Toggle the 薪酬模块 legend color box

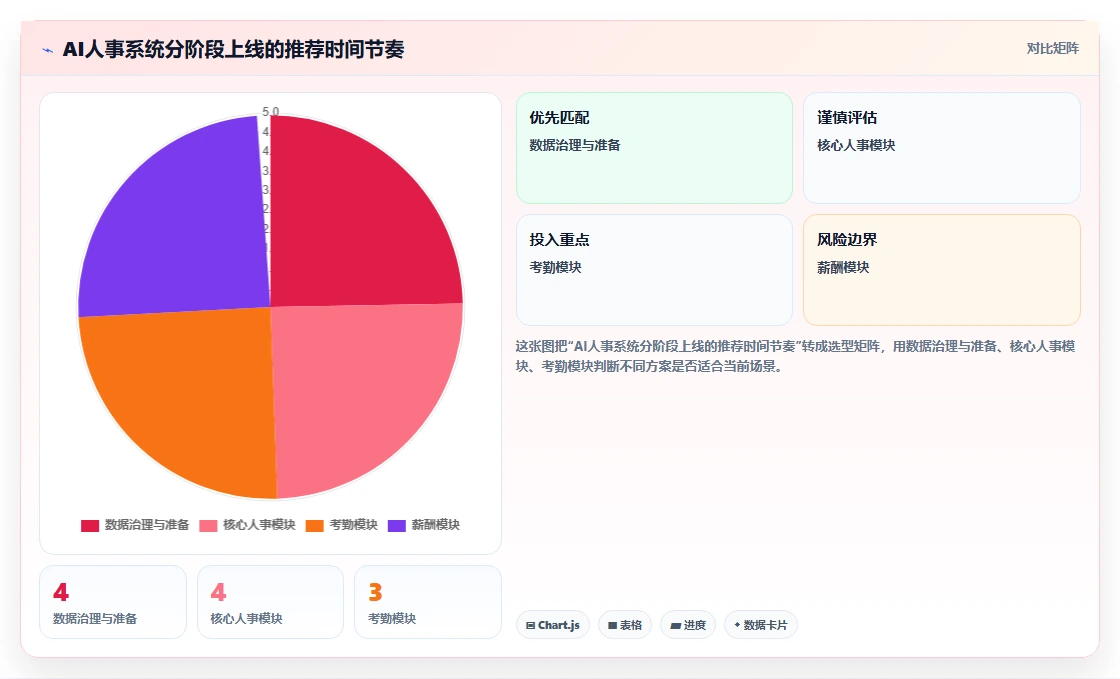pyautogui.click(x=396, y=525)
